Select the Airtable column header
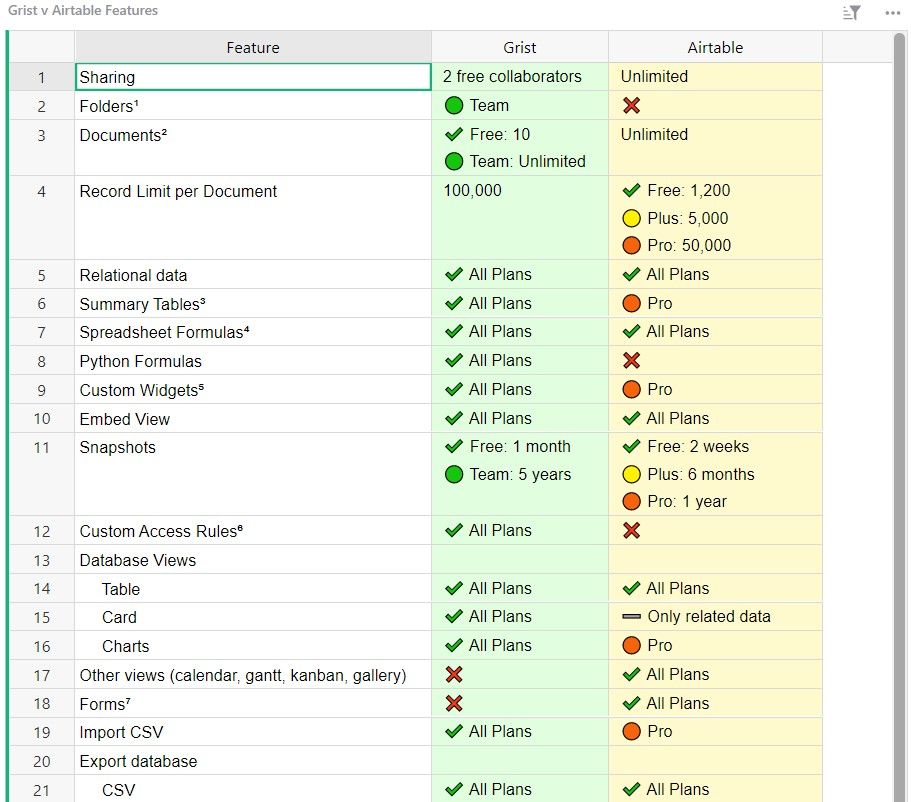The width and height of the screenshot is (911, 802). pyautogui.click(x=715, y=47)
